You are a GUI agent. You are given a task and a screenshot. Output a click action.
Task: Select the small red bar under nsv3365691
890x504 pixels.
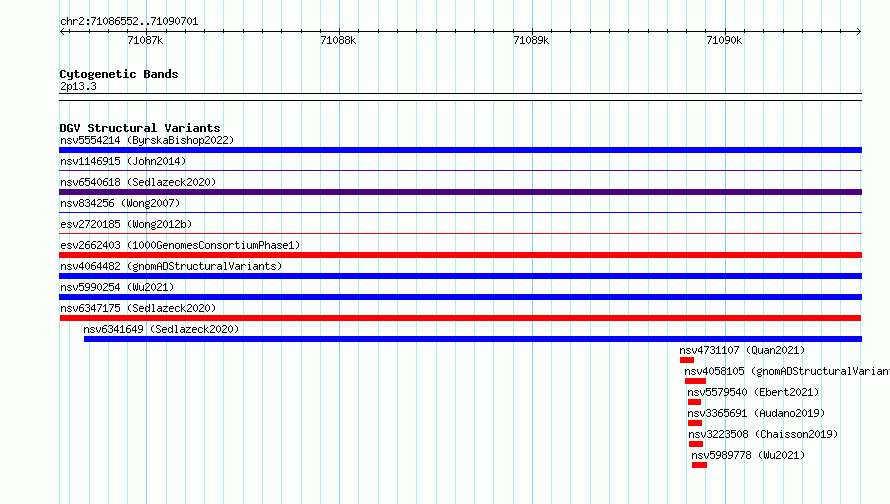(x=695, y=423)
